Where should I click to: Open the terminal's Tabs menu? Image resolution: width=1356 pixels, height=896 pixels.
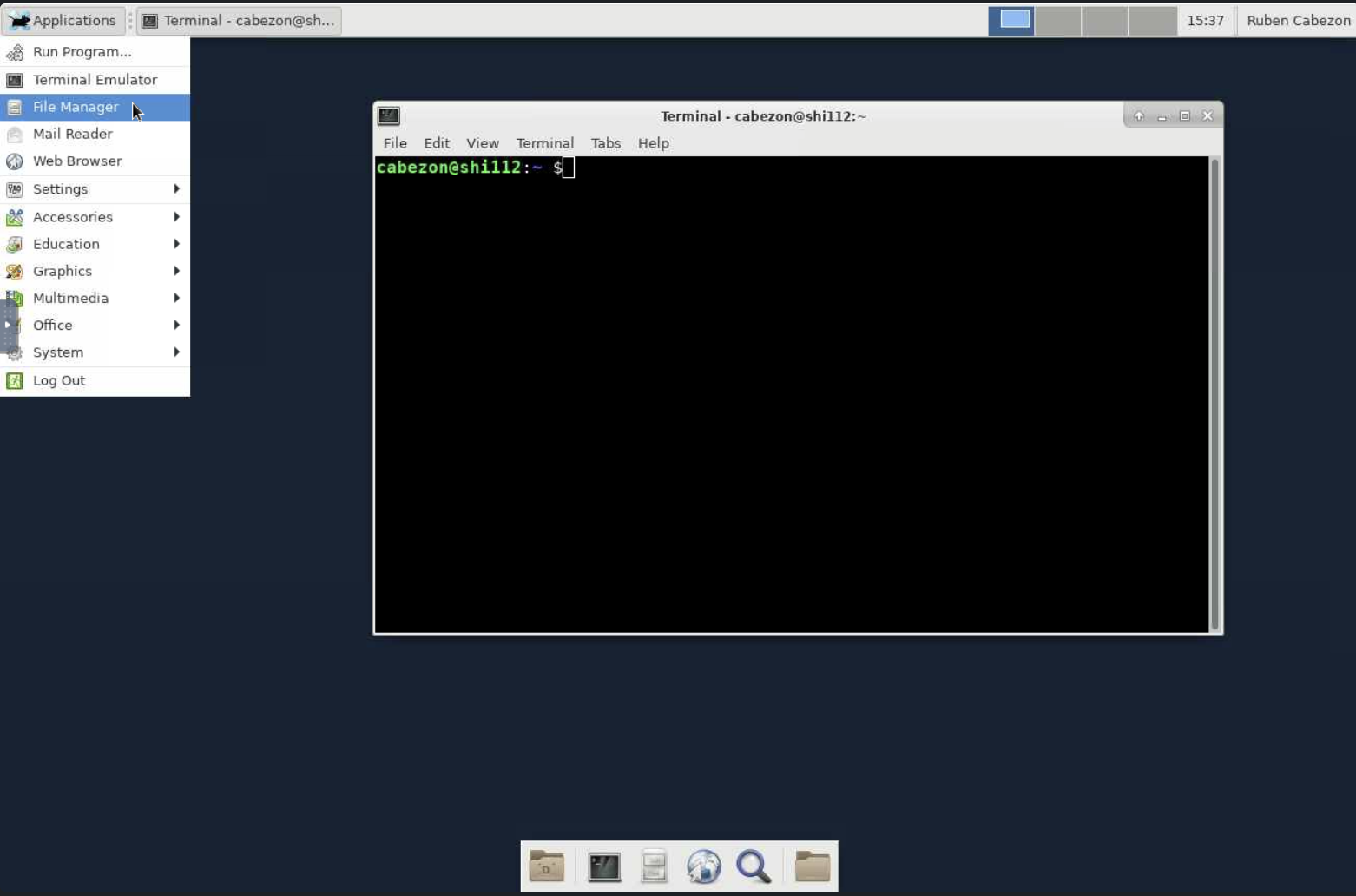pos(605,143)
